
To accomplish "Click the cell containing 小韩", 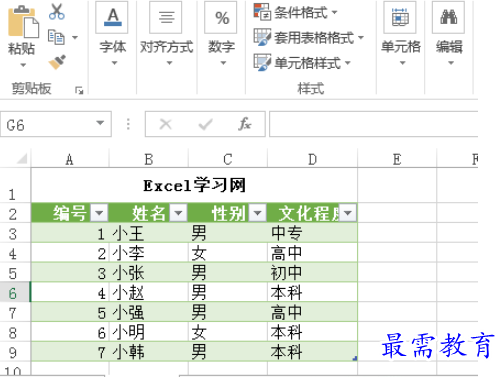I will (149, 351).
